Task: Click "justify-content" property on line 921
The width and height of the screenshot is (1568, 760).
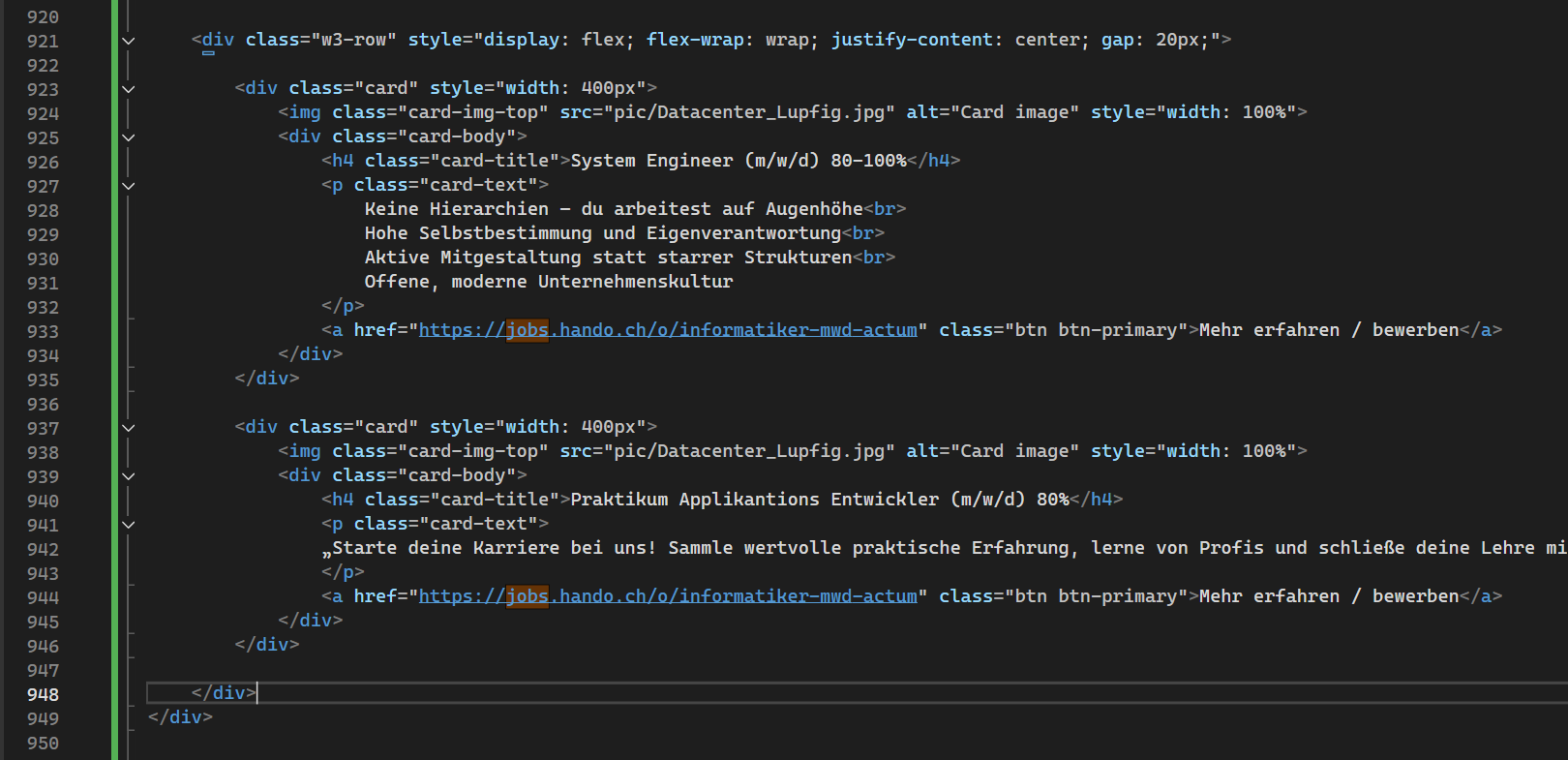Action: 911,40
